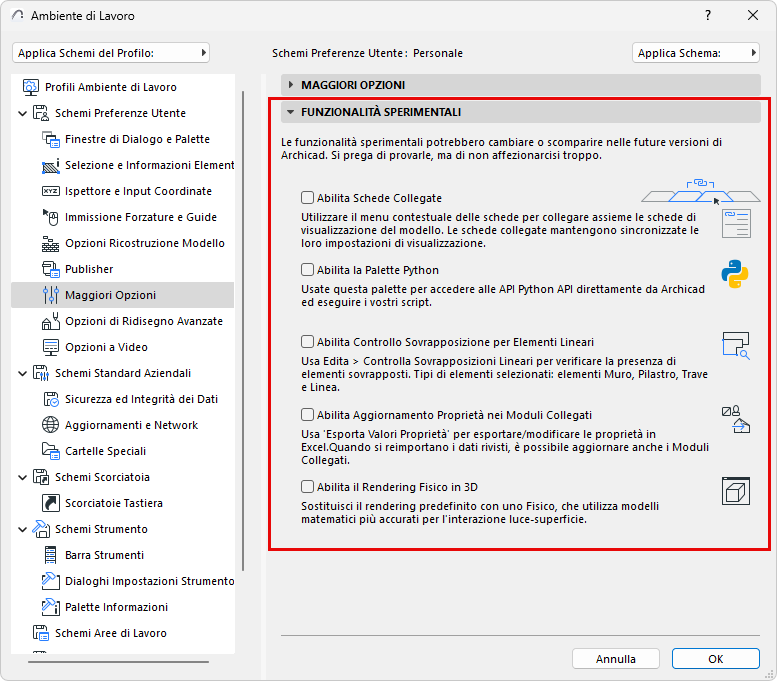Click the linked modules property update icon
The image size is (777, 681).
click(736, 419)
